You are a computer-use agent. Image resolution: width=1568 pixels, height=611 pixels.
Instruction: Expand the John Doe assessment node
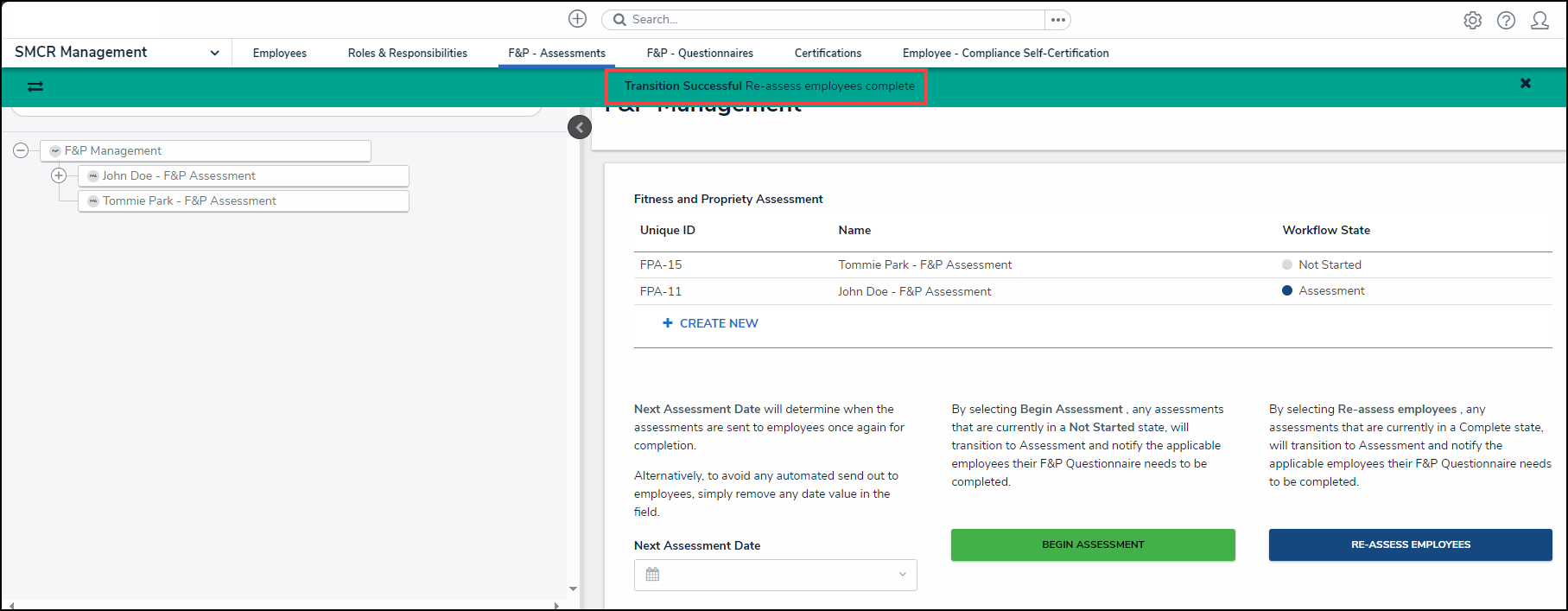point(59,175)
